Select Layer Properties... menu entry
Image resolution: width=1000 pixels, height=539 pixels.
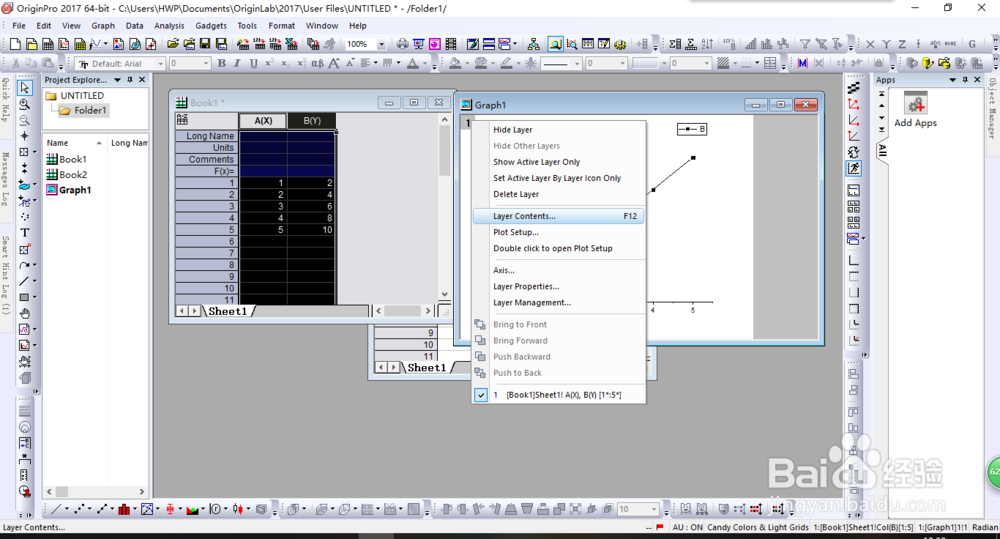pyautogui.click(x=559, y=286)
